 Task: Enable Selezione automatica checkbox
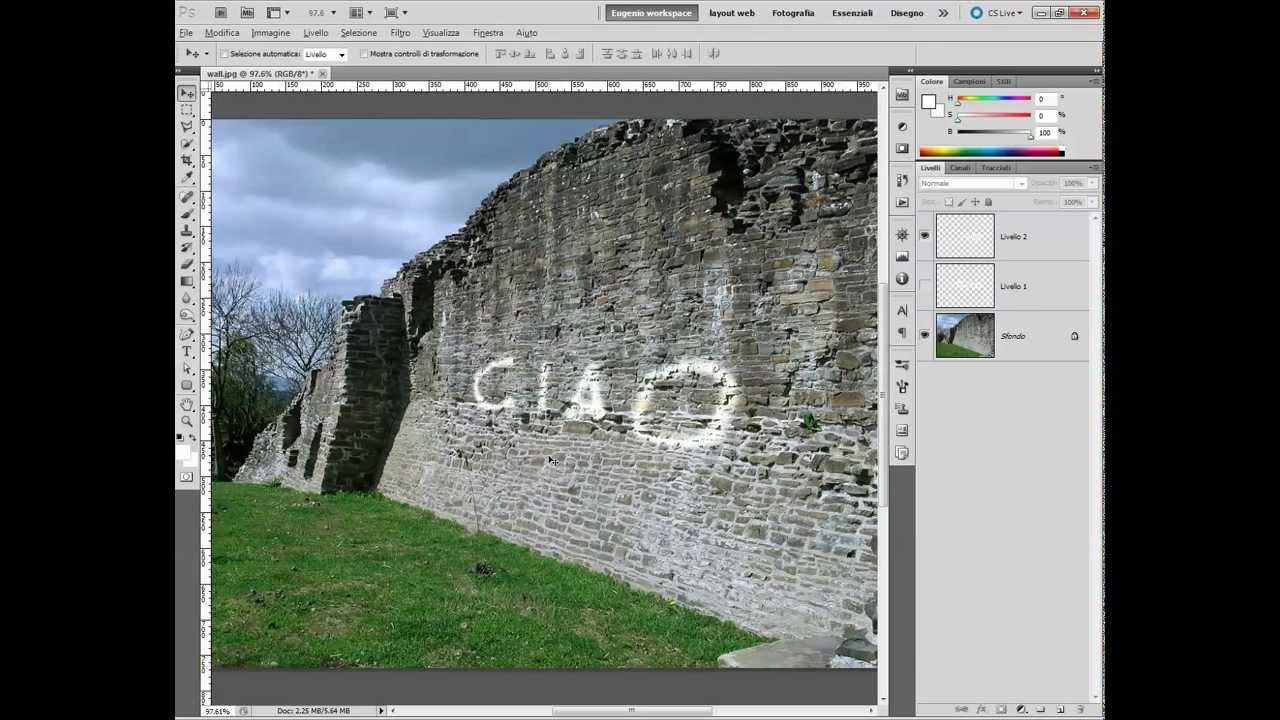(224, 54)
